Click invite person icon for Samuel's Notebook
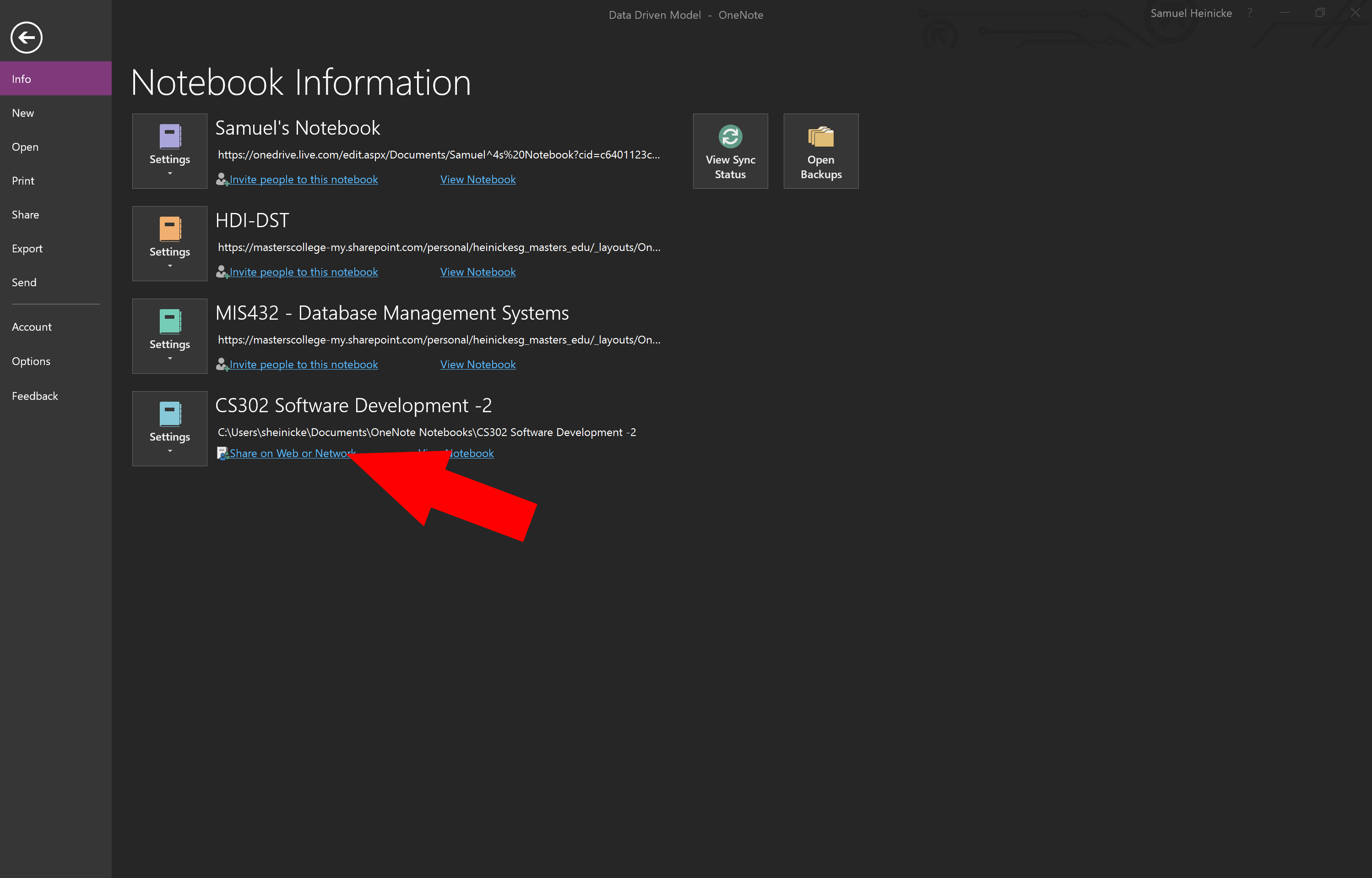This screenshot has width=1372, height=878. point(222,179)
